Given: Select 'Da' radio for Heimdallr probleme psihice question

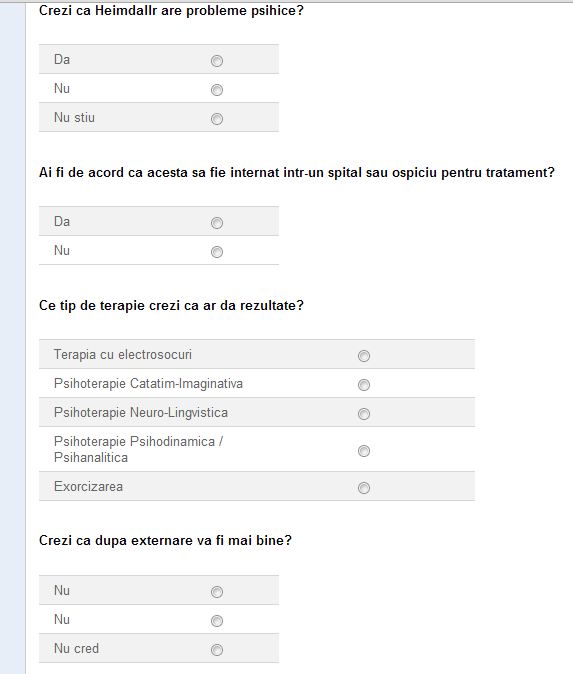Looking at the screenshot, I should tap(217, 61).
